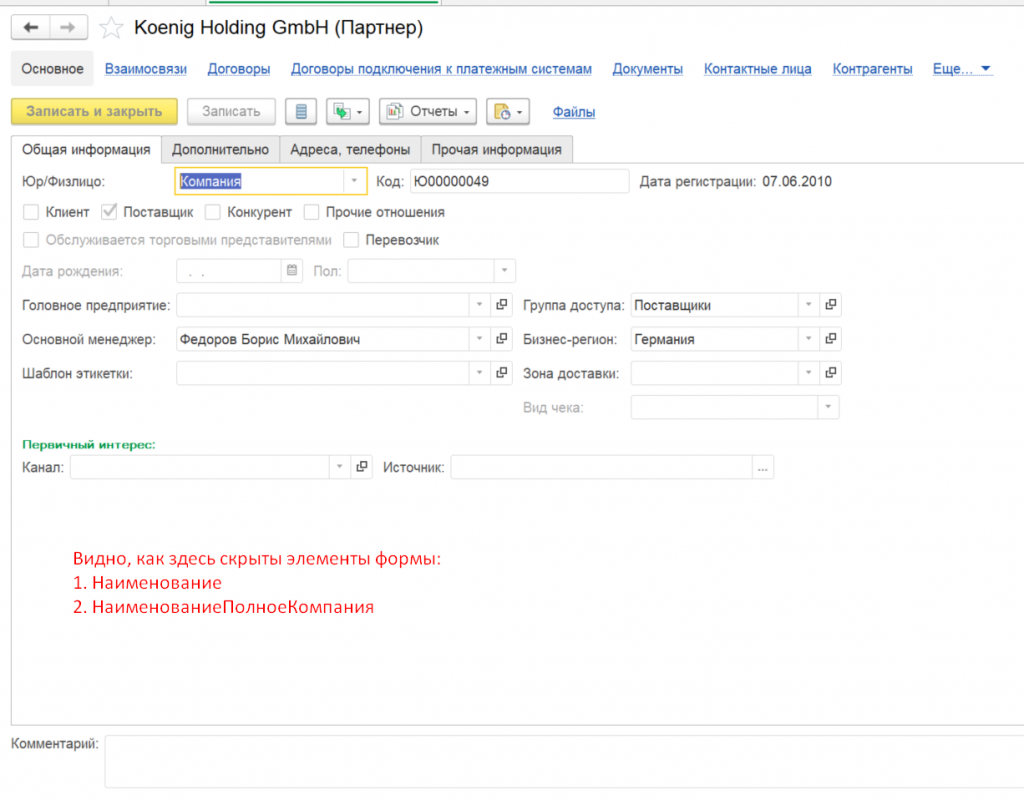
Task: Enable the Клиент checkbox
Action: [x=31, y=212]
